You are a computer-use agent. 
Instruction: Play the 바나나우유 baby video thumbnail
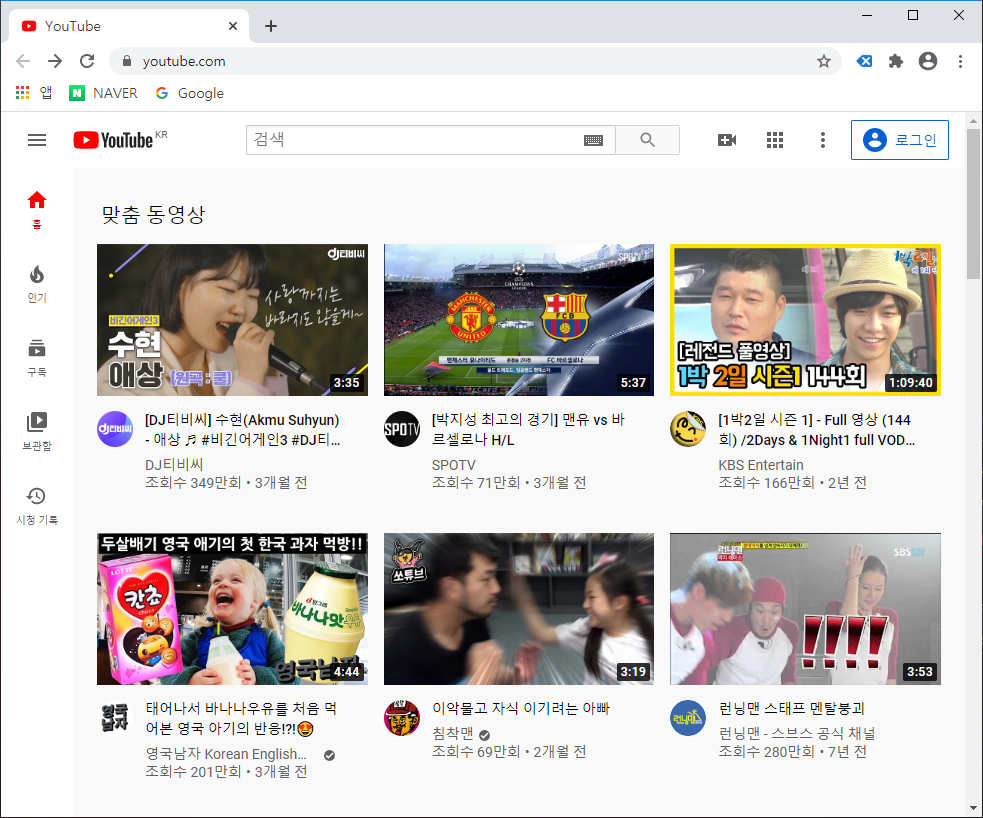click(232, 609)
